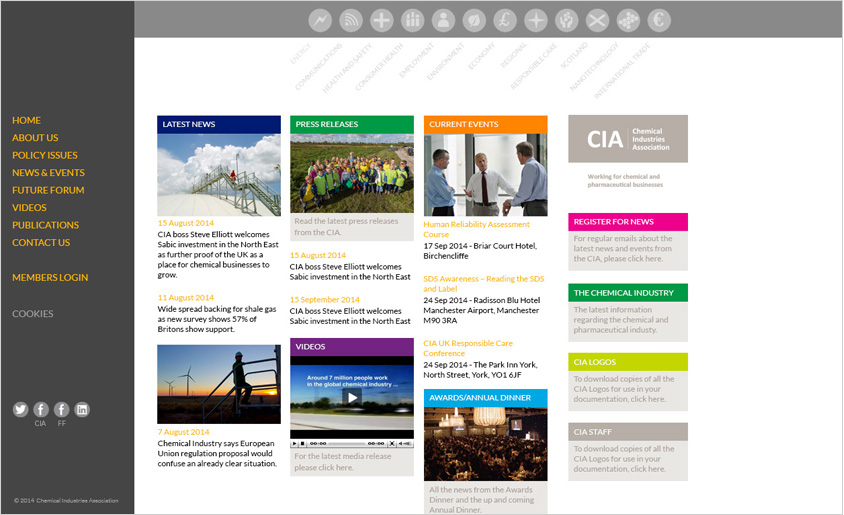
Task: Click the VIDEOS purple header
Action: pos(352,347)
